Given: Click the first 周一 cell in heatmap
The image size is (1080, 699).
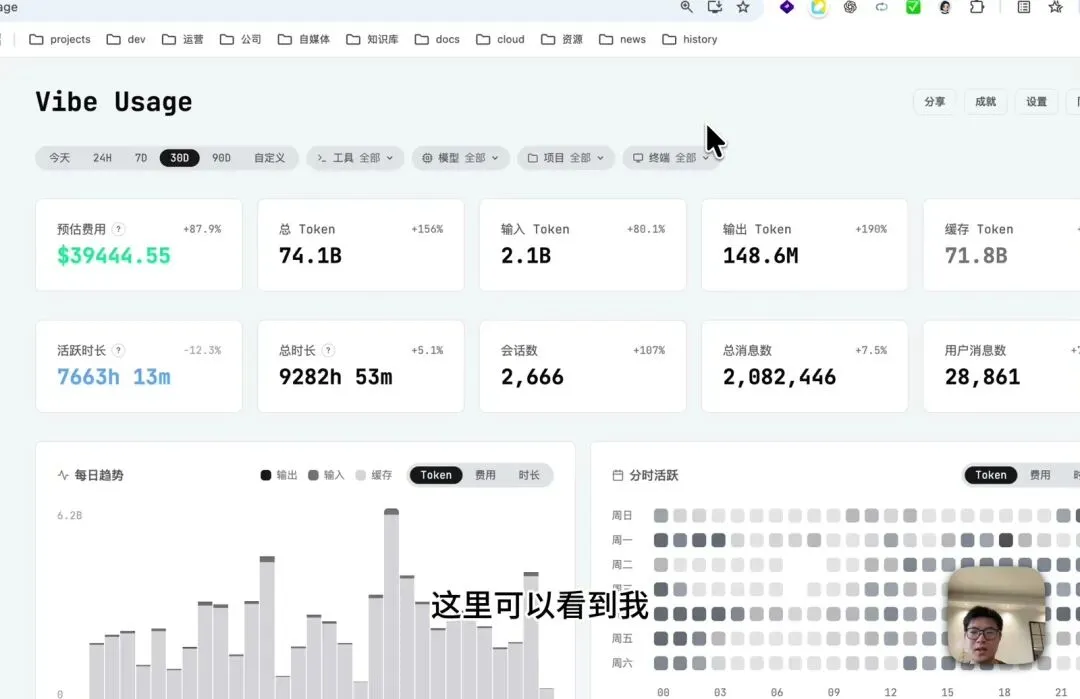Looking at the screenshot, I should [661, 540].
